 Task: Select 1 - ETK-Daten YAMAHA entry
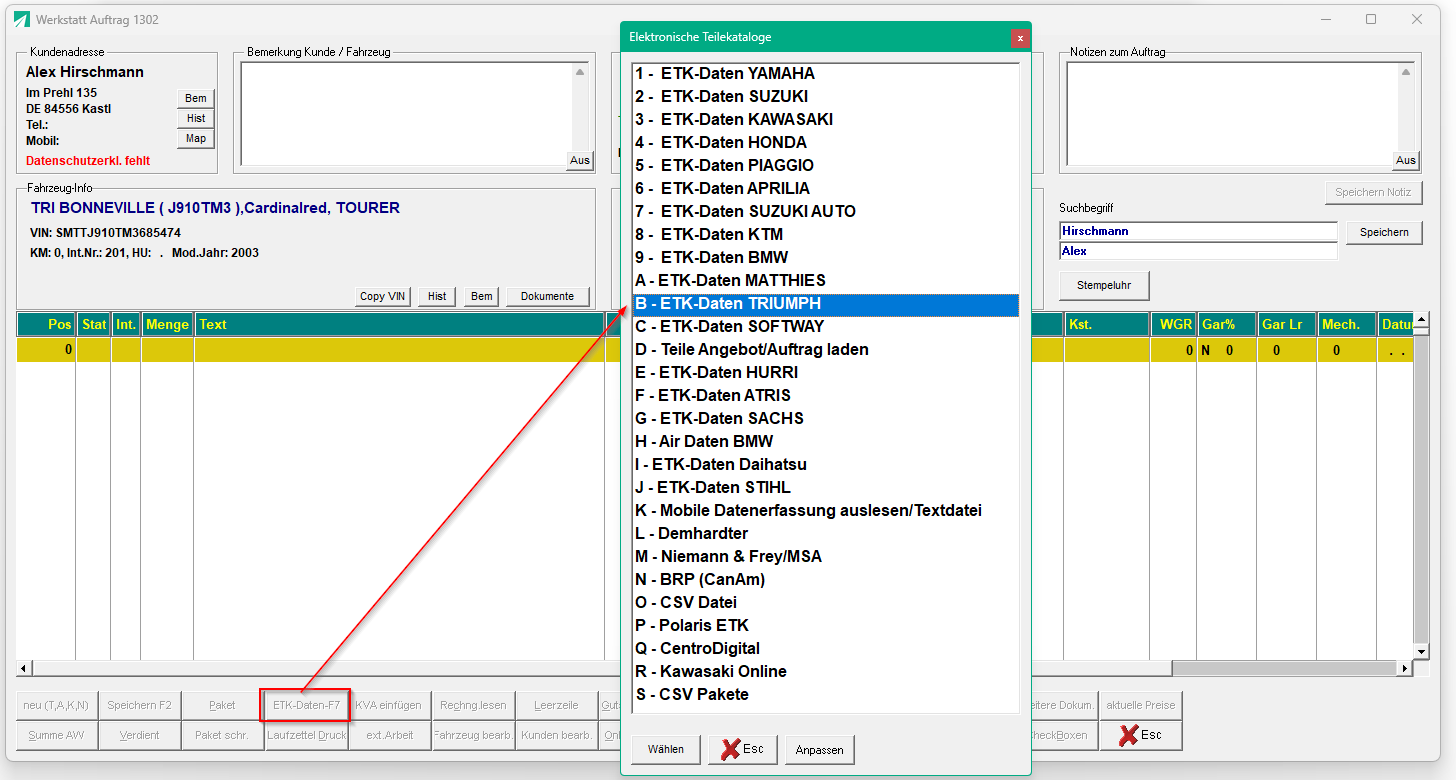tap(825, 74)
